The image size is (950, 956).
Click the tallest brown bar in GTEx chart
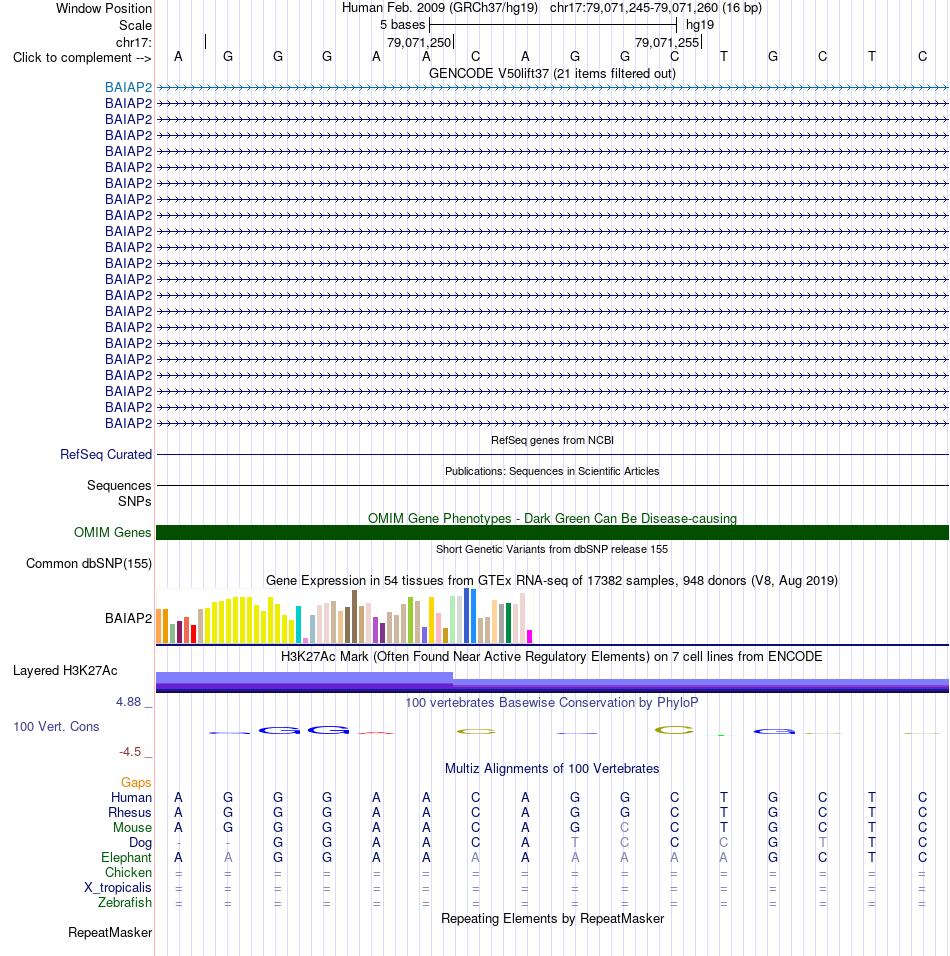click(354, 616)
